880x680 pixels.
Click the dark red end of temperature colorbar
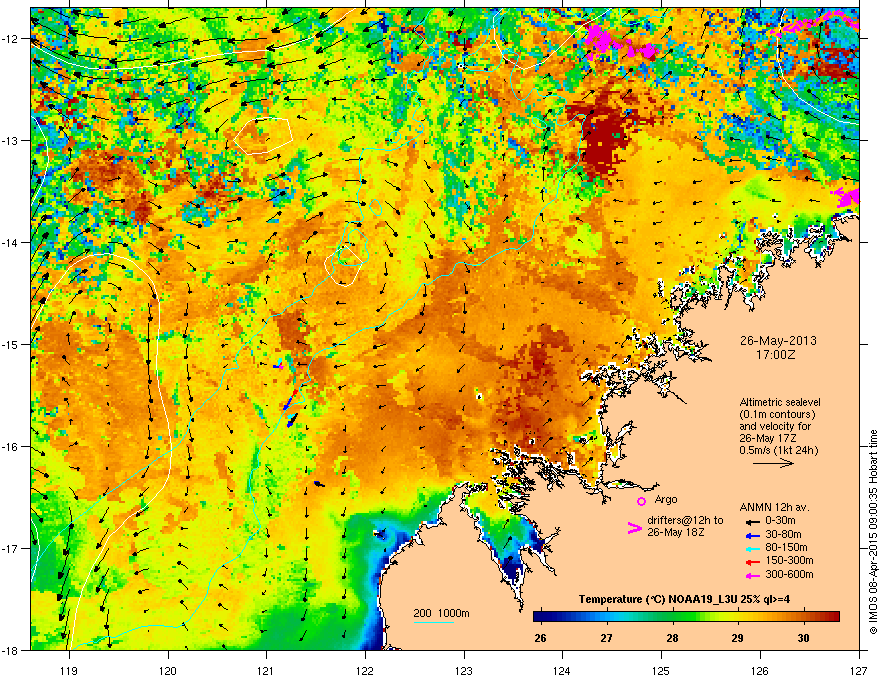(833, 616)
